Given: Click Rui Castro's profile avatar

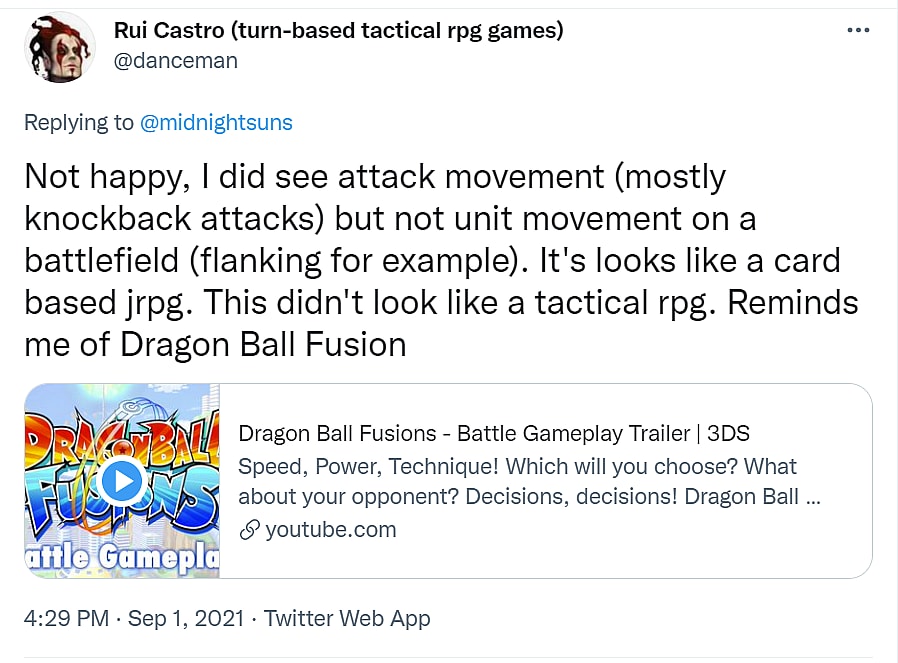Looking at the screenshot, I should point(60,47).
